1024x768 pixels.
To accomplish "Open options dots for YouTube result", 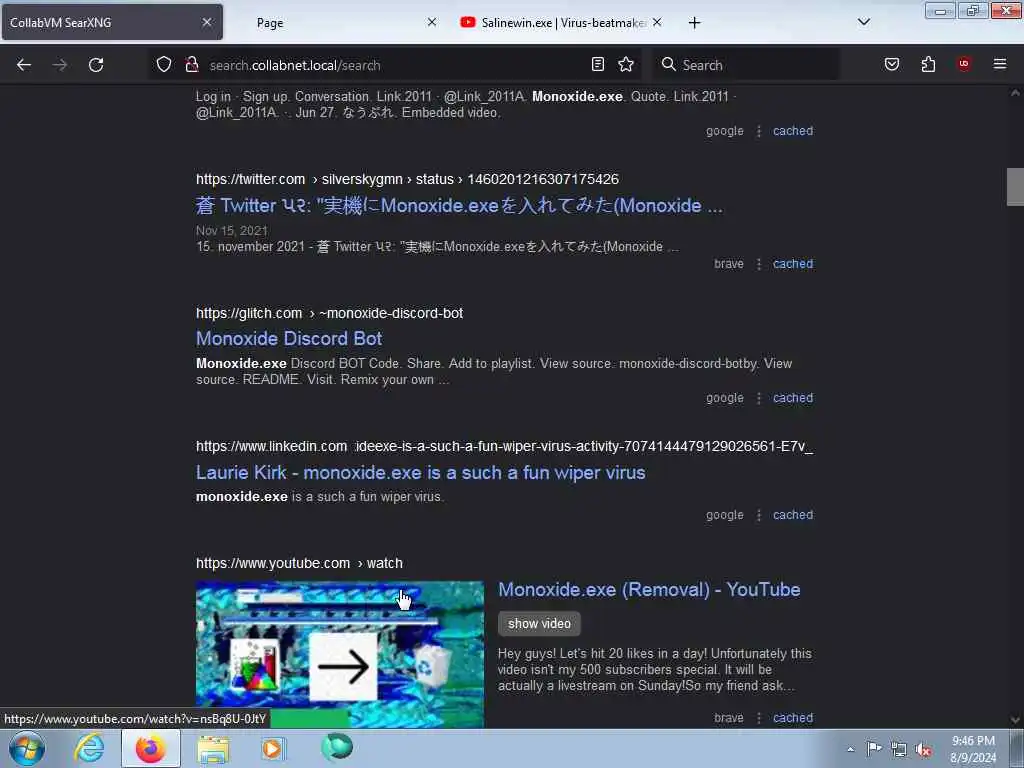I will 758,718.
